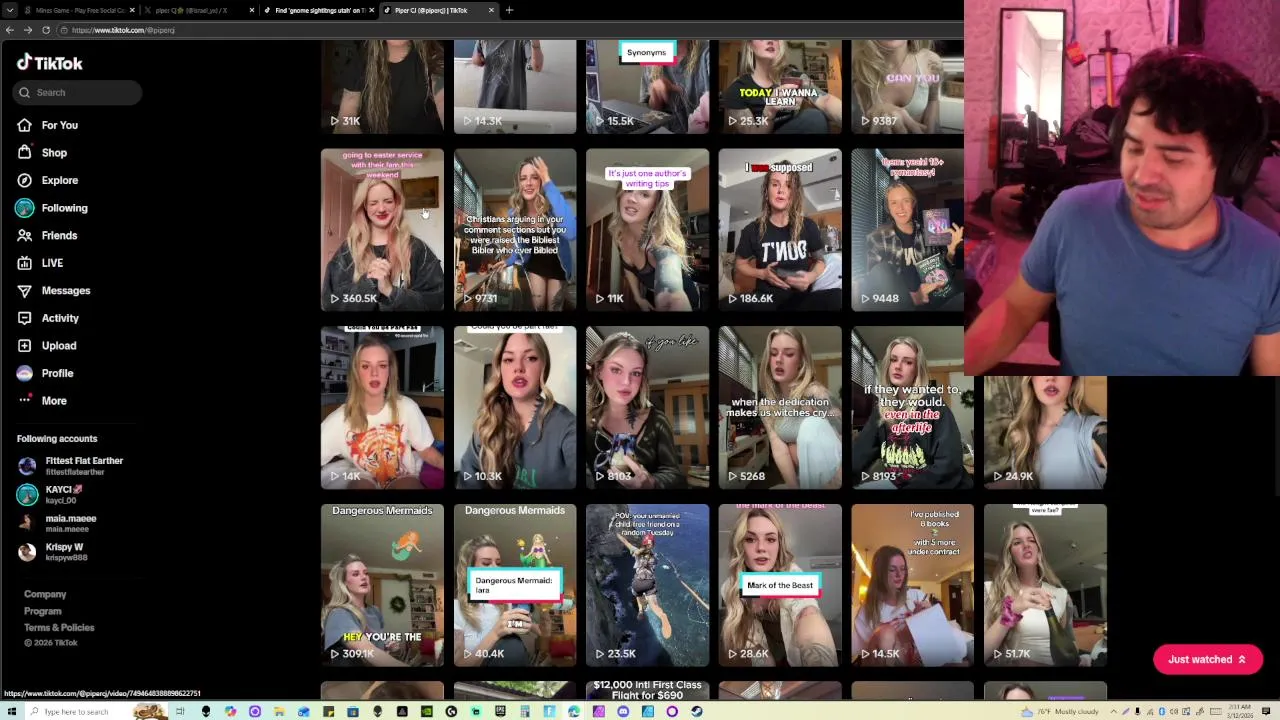
Task: Open the video with 51.7K views
Action: pyautogui.click(x=1045, y=585)
